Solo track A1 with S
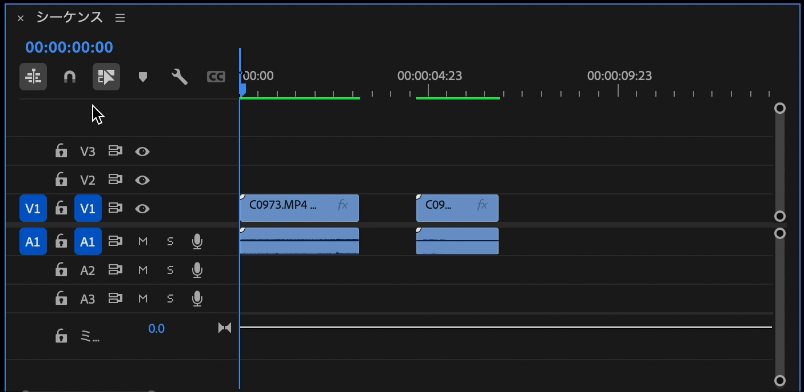 tap(170, 241)
